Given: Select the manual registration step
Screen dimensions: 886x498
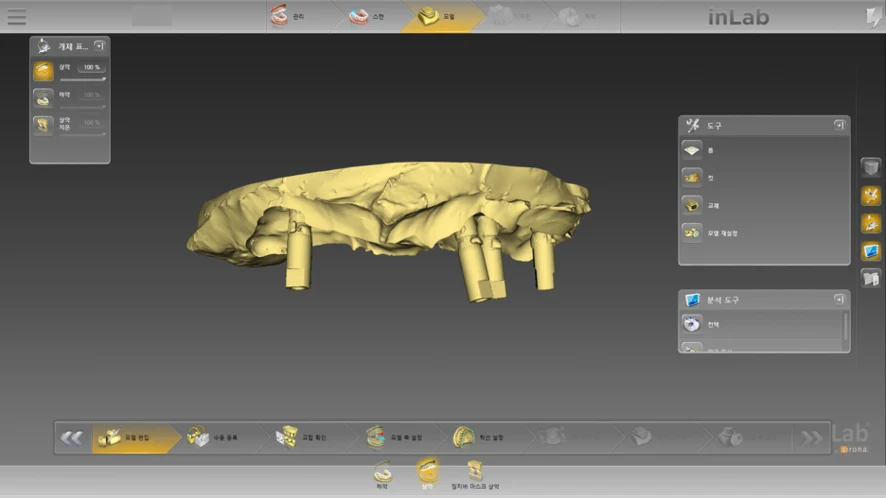Looking at the screenshot, I should tap(214, 438).
